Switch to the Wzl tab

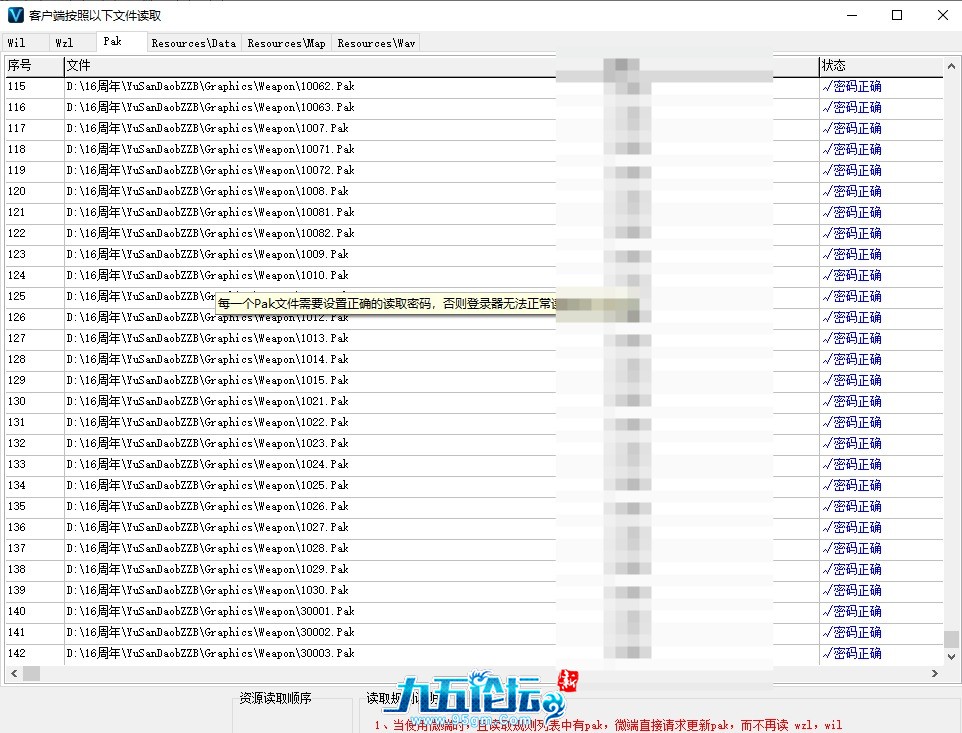[x=72, y=43]
